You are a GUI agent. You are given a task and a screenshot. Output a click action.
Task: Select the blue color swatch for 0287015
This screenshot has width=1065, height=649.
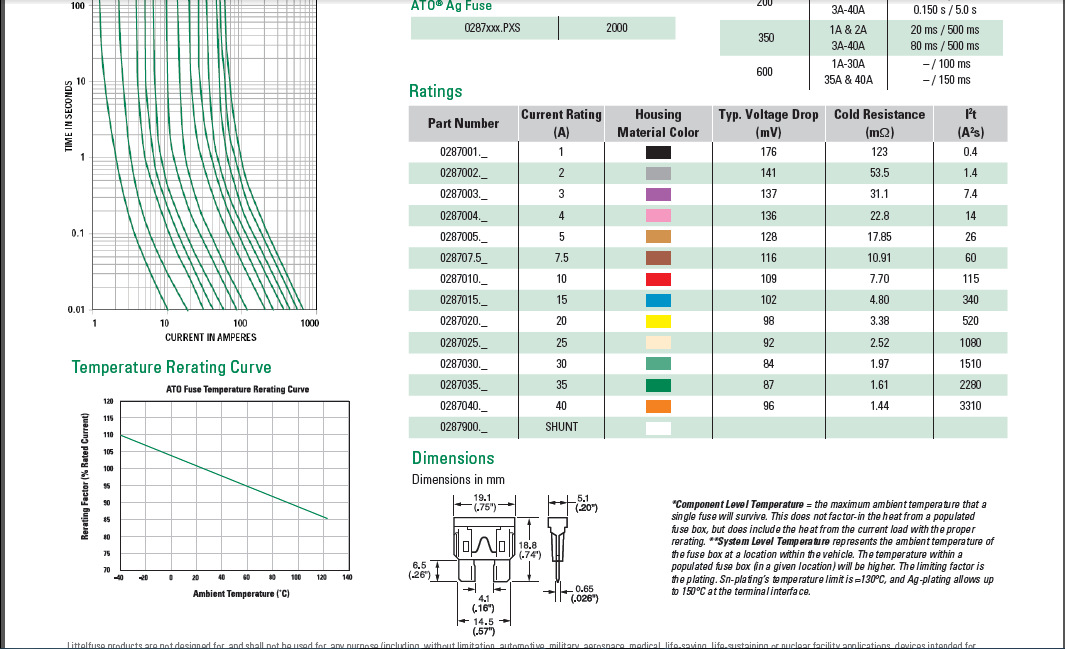click(x=658, y=300)
